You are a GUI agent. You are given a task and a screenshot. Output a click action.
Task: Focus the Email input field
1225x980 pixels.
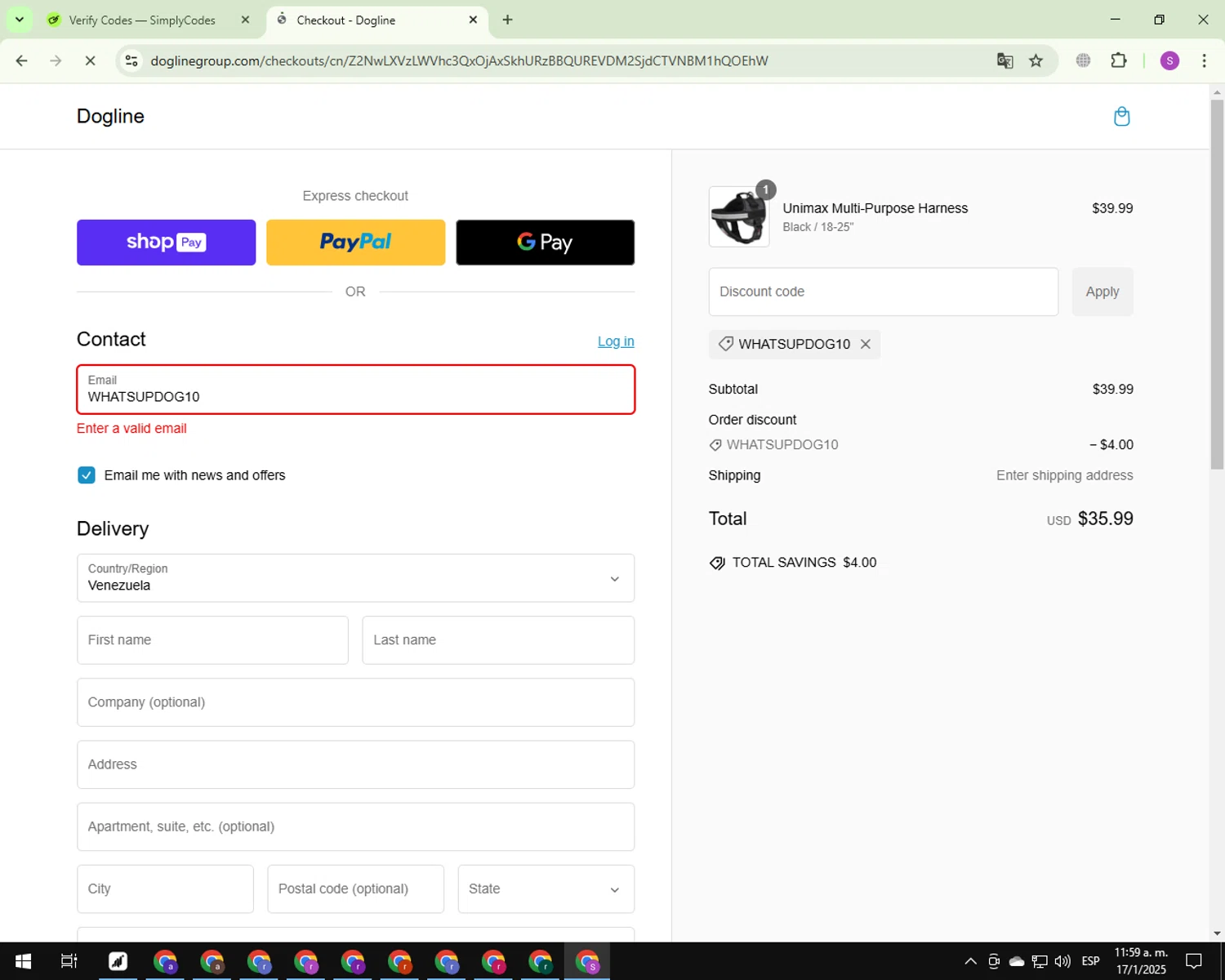click(355, 390)
